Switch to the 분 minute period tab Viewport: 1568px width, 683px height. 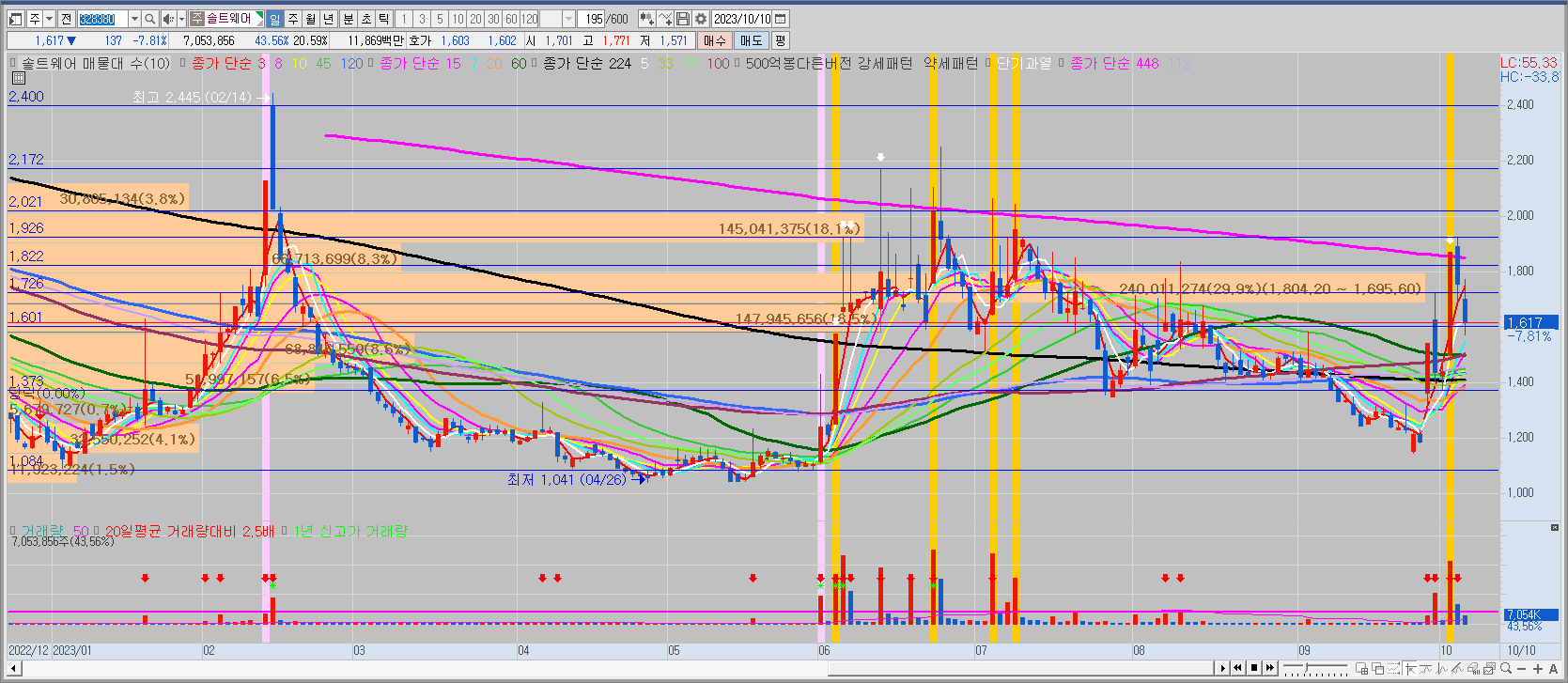[349, 19]
